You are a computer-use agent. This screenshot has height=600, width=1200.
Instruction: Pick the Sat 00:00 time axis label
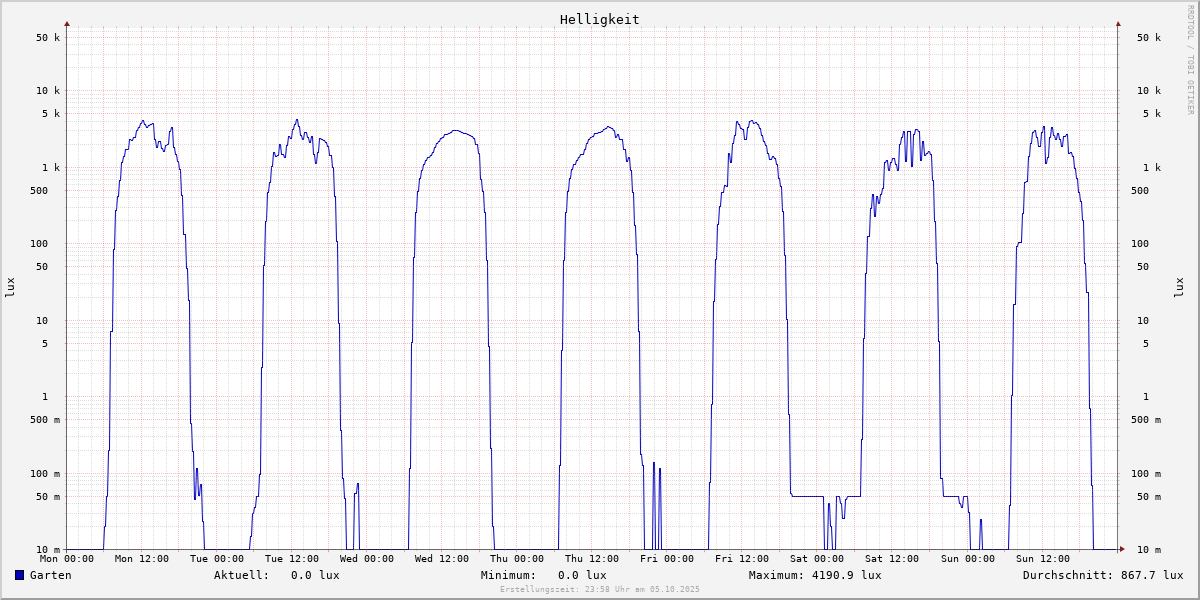(817, 559)
